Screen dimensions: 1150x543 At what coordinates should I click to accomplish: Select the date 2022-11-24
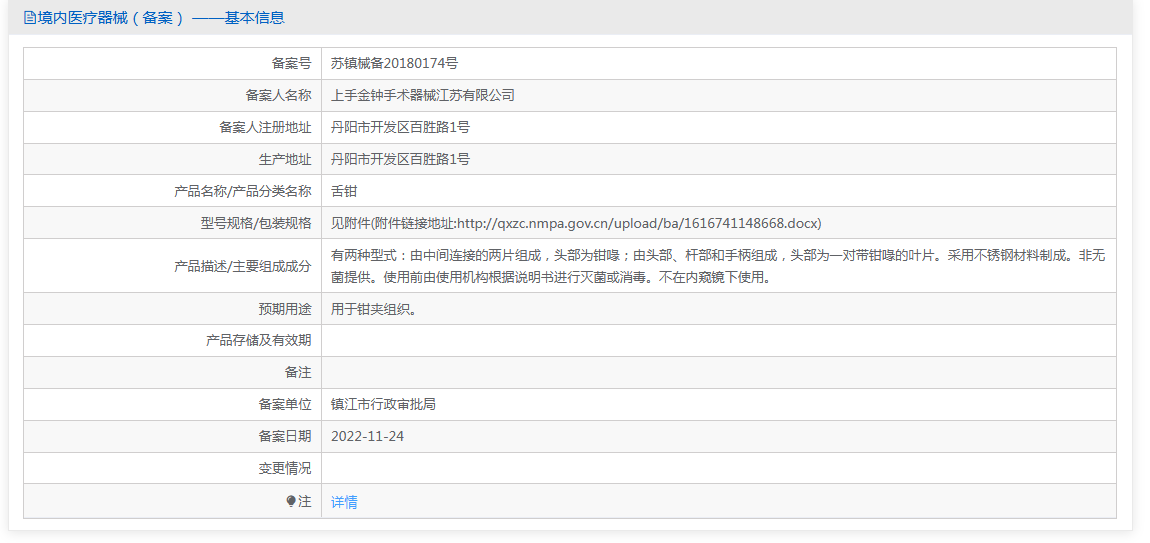pyautogui.click(x=367, y=437)
